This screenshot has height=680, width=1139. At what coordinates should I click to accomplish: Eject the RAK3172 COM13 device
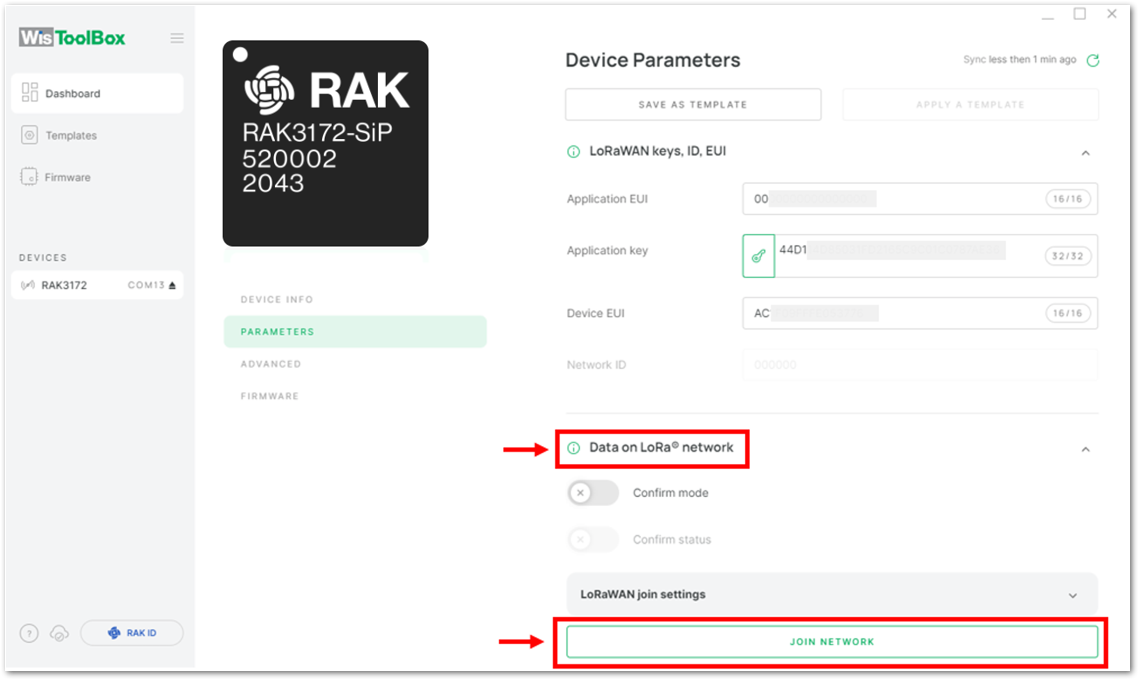172,286
